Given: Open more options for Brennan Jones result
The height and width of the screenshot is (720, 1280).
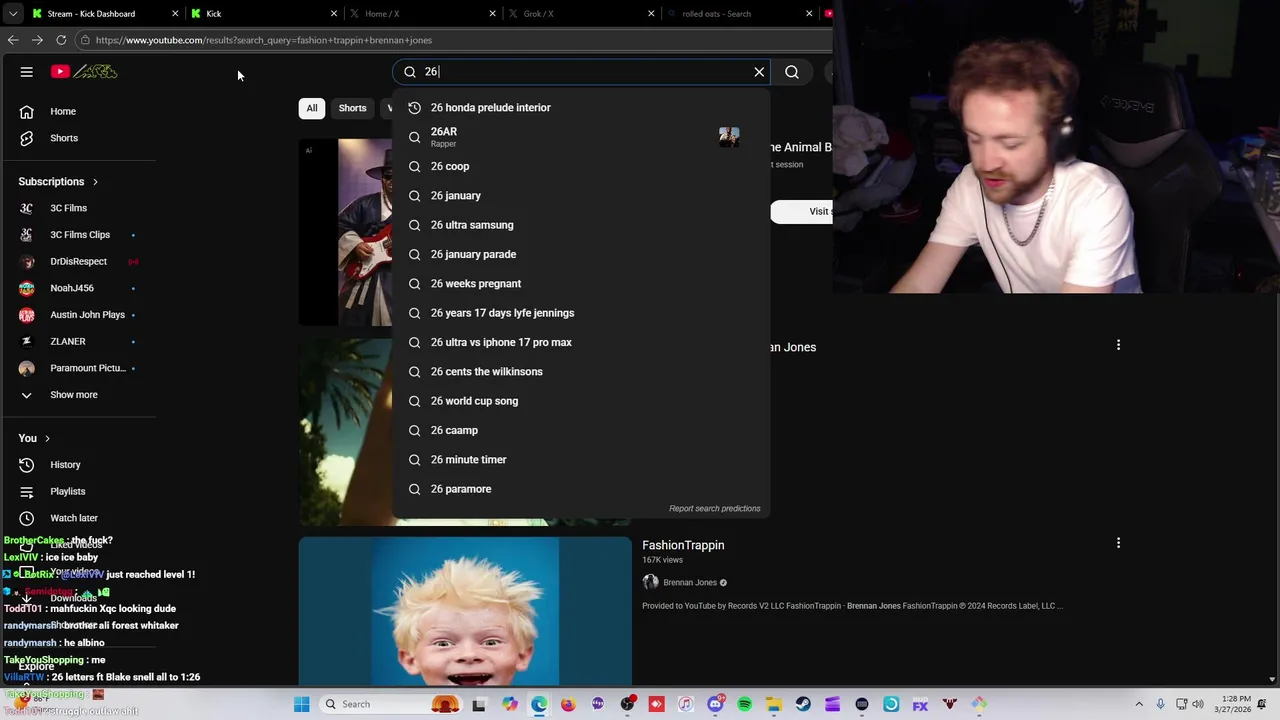Looking at the screenshot, I should pos(1118,345).
